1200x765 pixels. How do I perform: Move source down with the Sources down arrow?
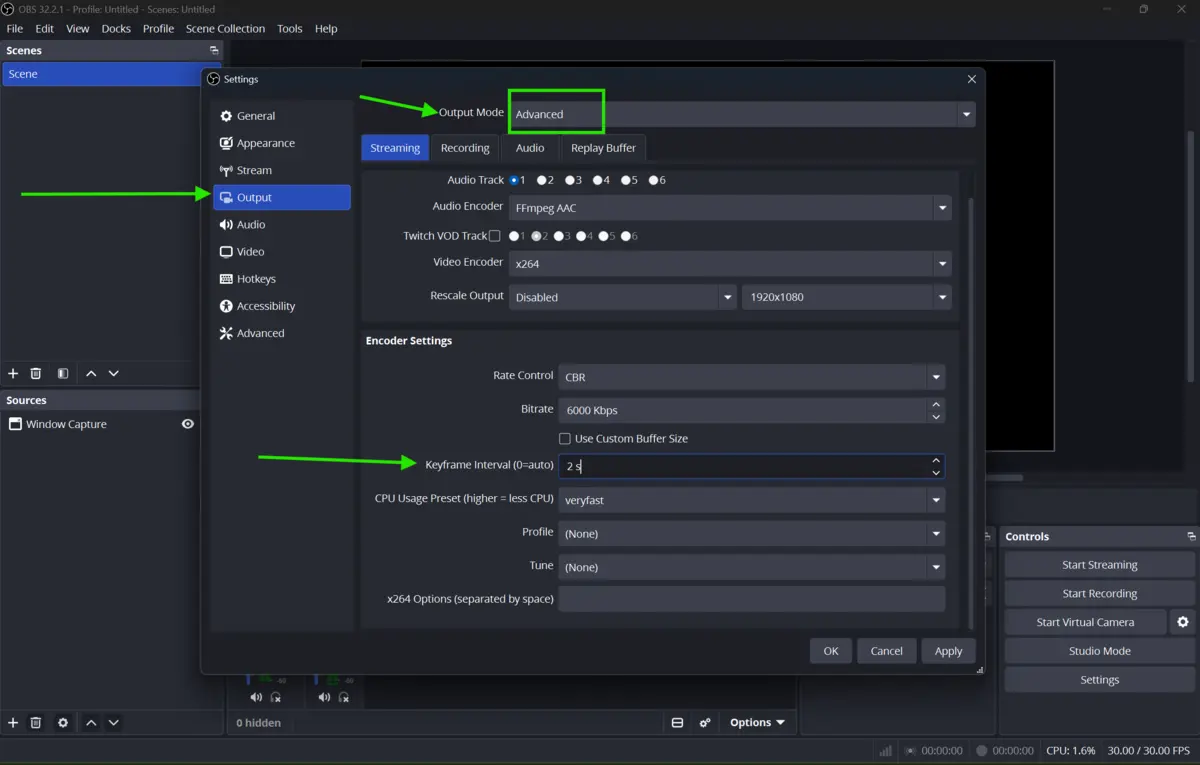point(114,722)
